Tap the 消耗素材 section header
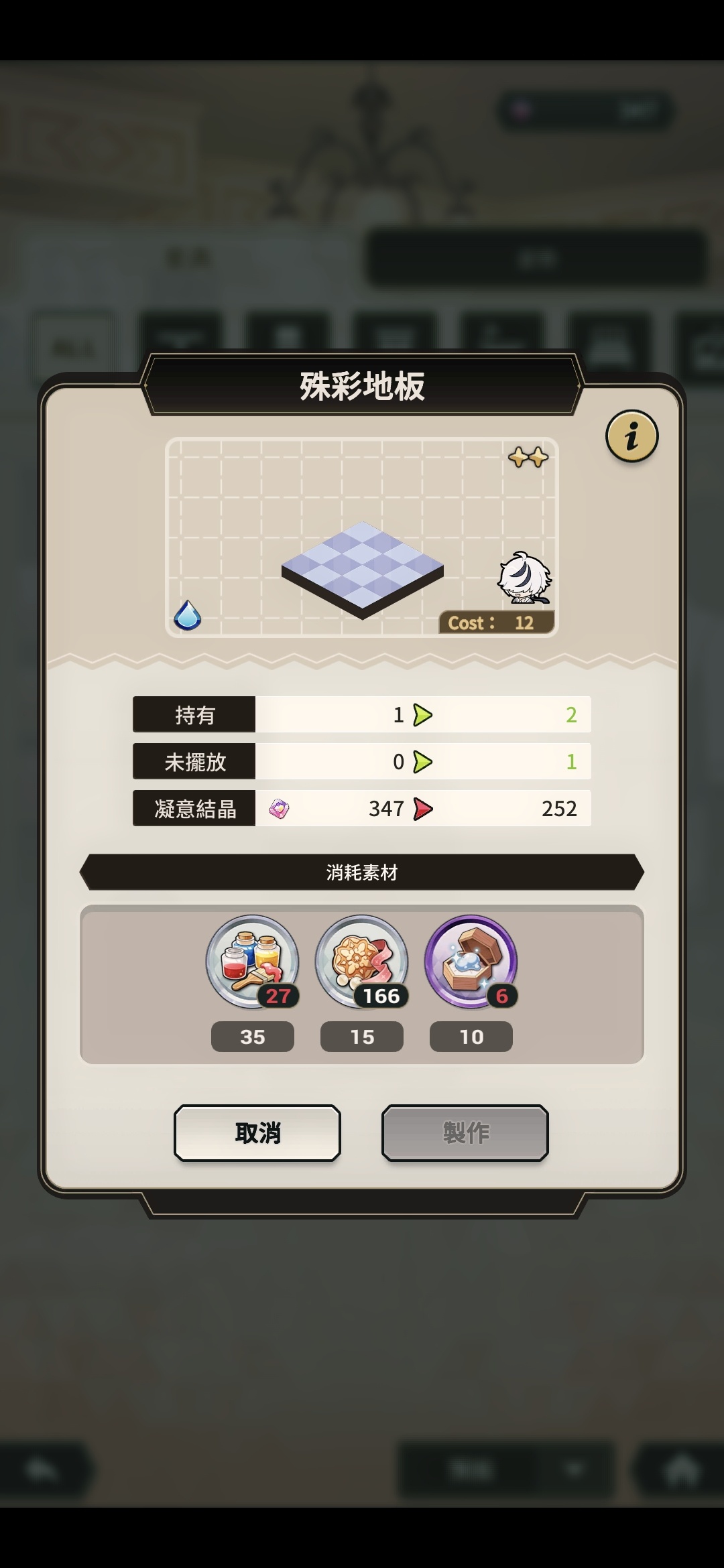This screenshot has width=724, height=1568. 362,872
